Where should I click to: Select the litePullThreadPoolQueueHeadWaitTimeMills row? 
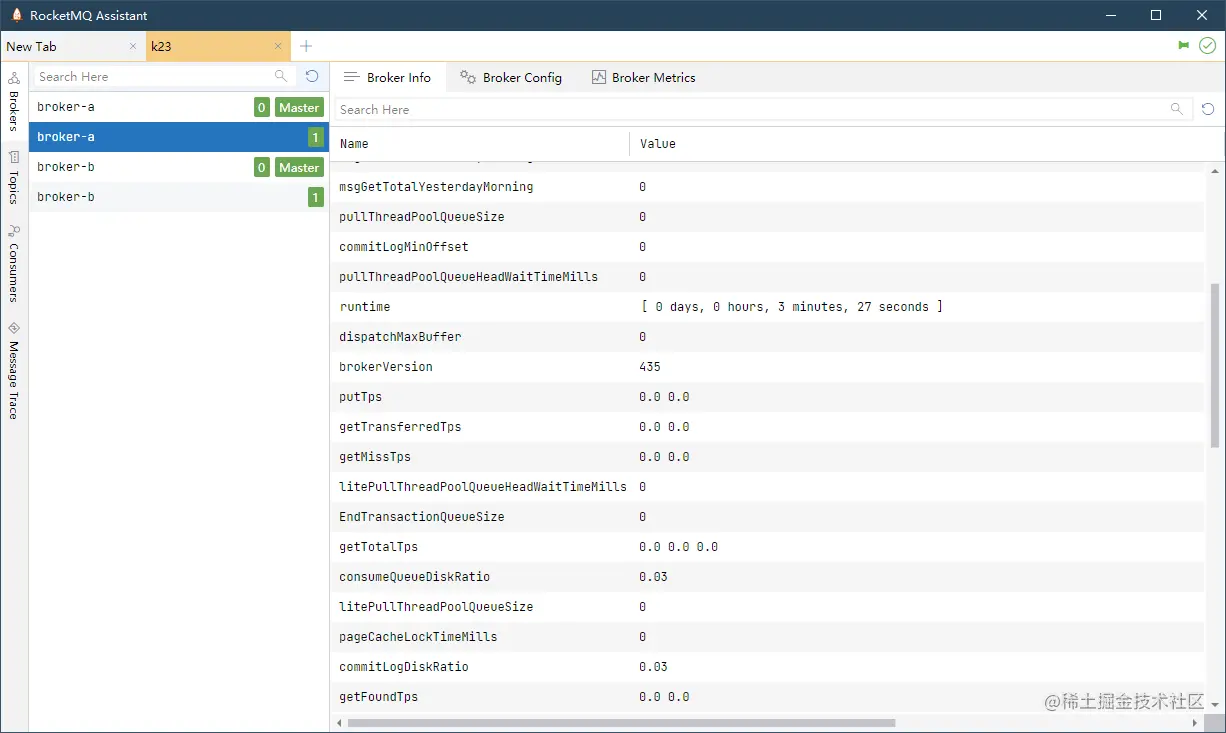tap(767, 487)
